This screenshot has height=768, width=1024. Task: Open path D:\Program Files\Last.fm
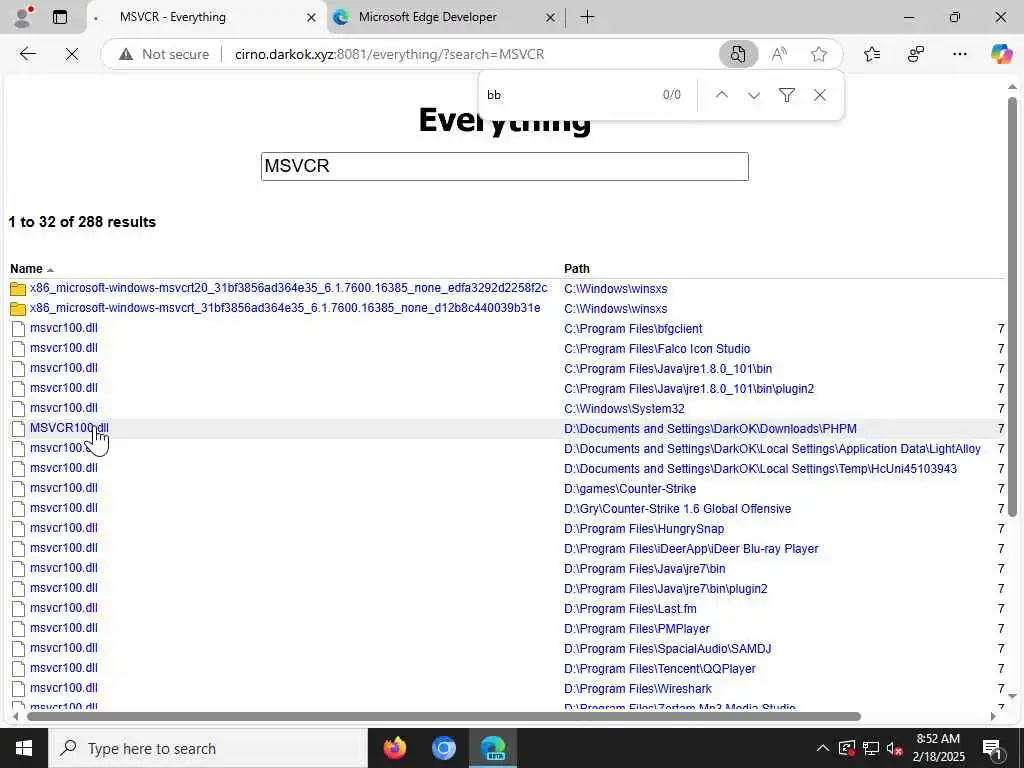point(630,609)
